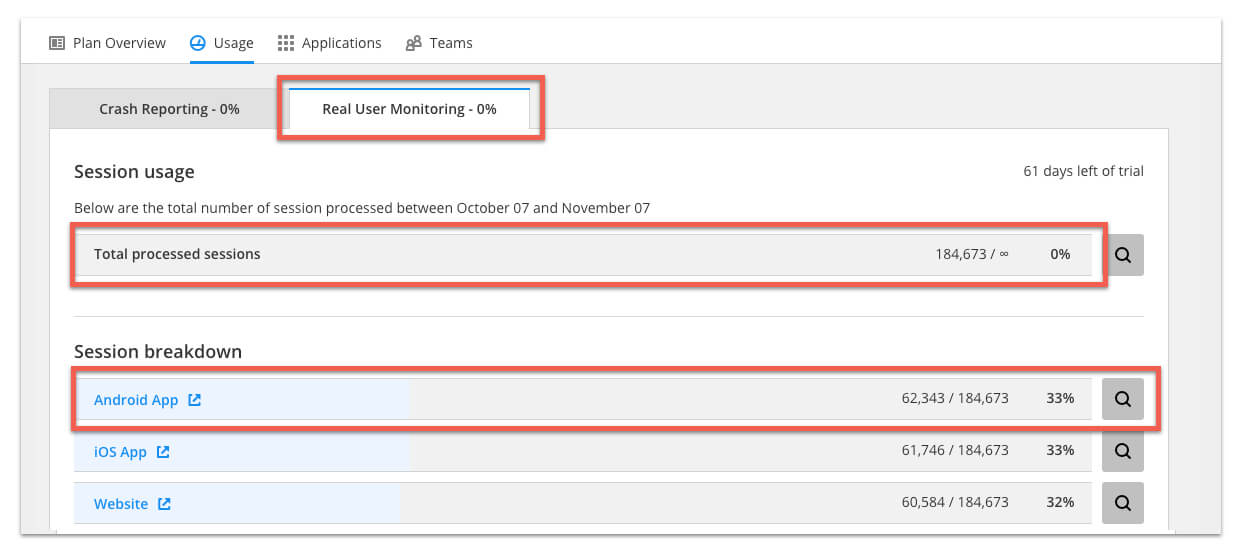Viewport: 1240px width, 558px height.
Task: Click the search icon for Android App
Action: coord(1123,399)
